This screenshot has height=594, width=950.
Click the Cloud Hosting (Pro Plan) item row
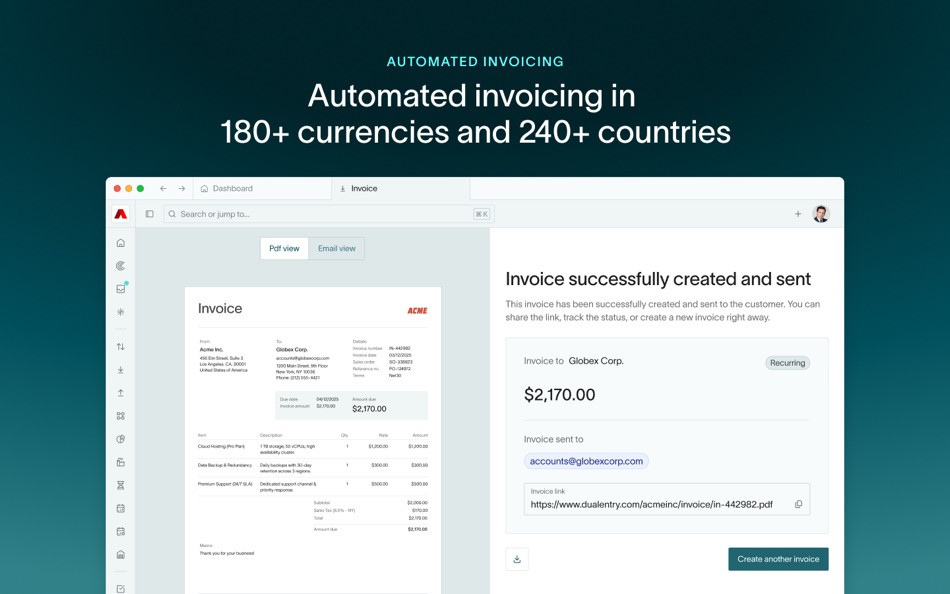[313, 449]
